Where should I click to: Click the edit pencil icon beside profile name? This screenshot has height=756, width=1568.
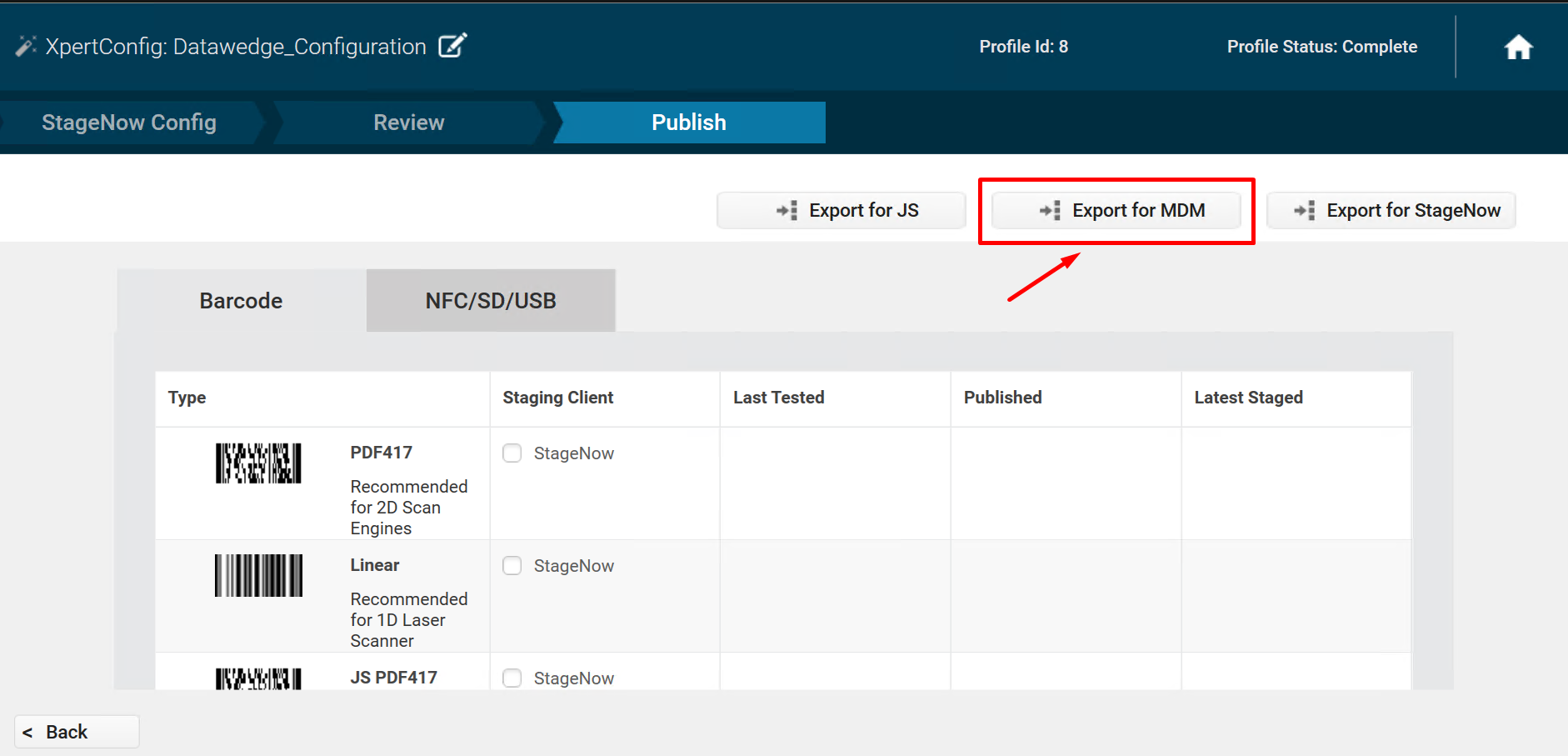[452, 46]
